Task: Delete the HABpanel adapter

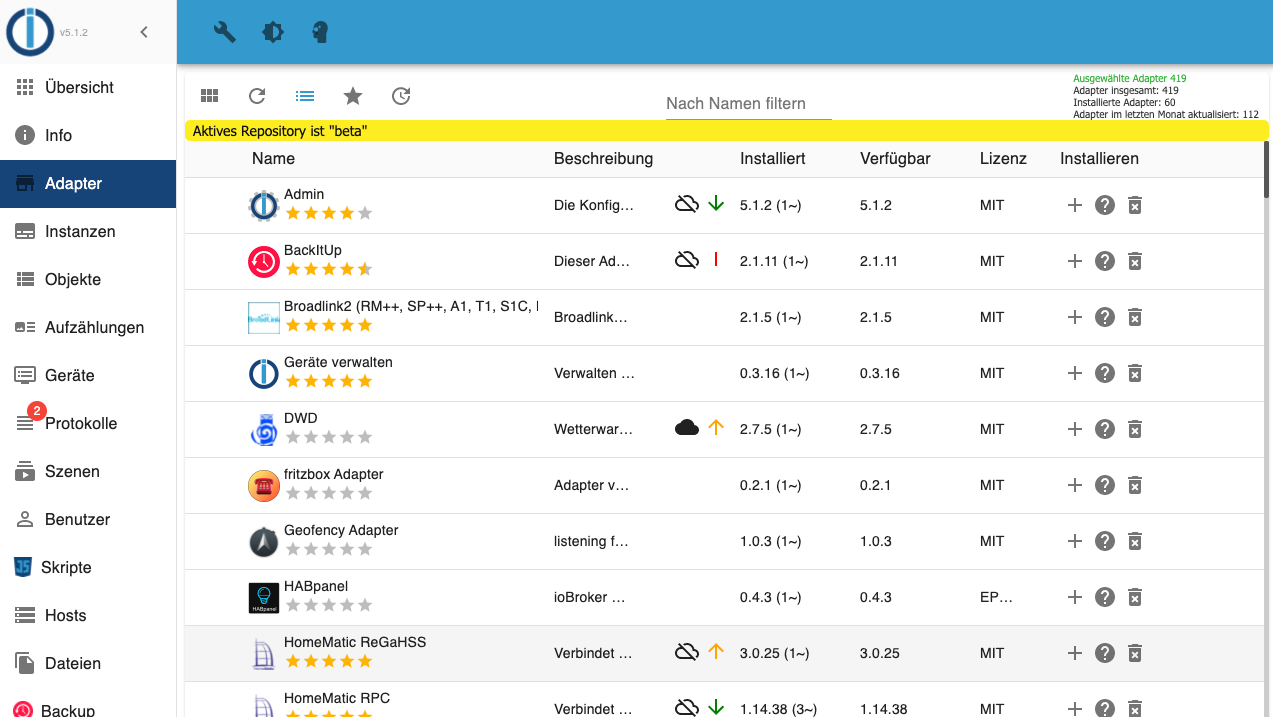Action: 1135,597
